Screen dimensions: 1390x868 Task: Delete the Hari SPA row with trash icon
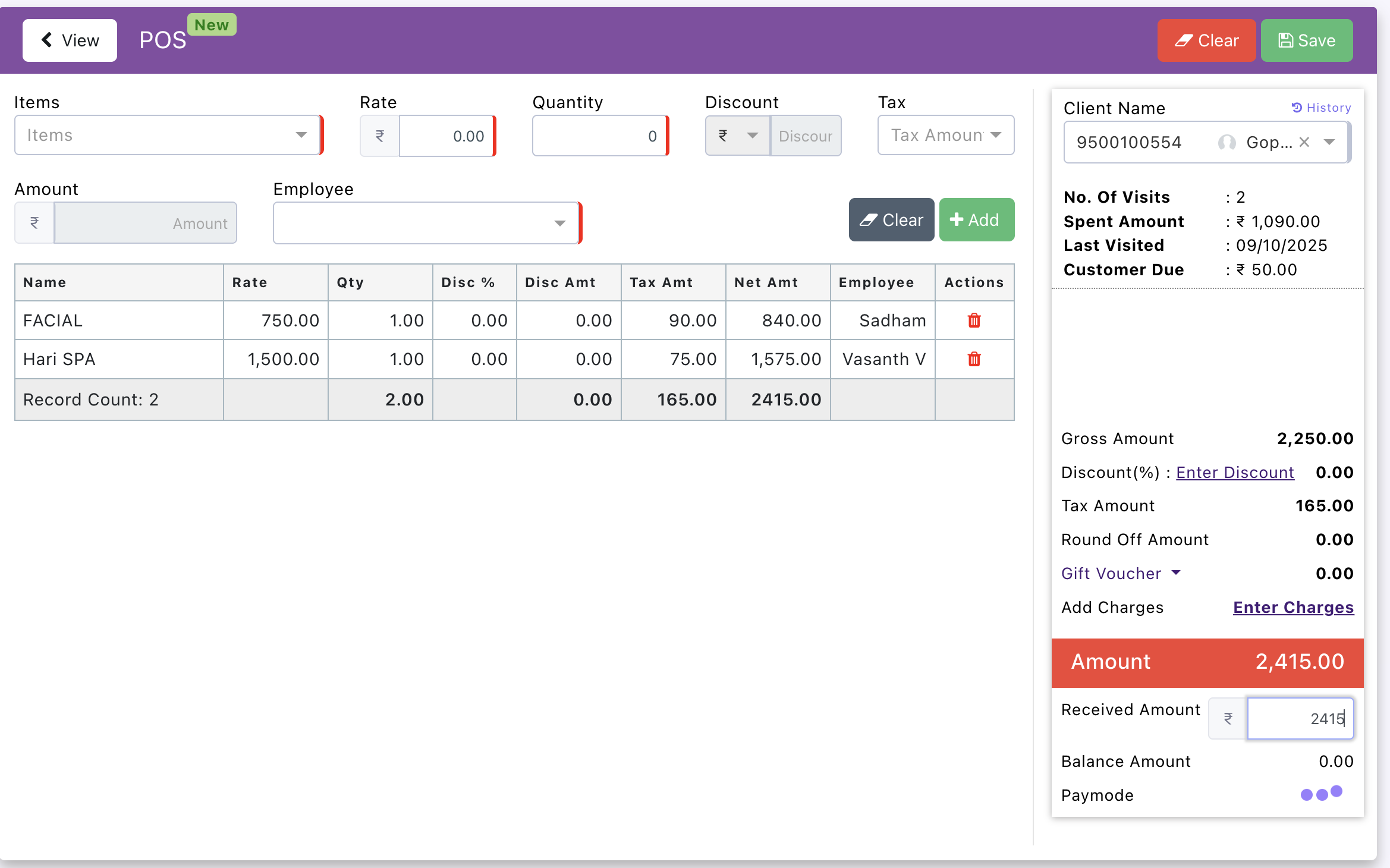(974, 359)
